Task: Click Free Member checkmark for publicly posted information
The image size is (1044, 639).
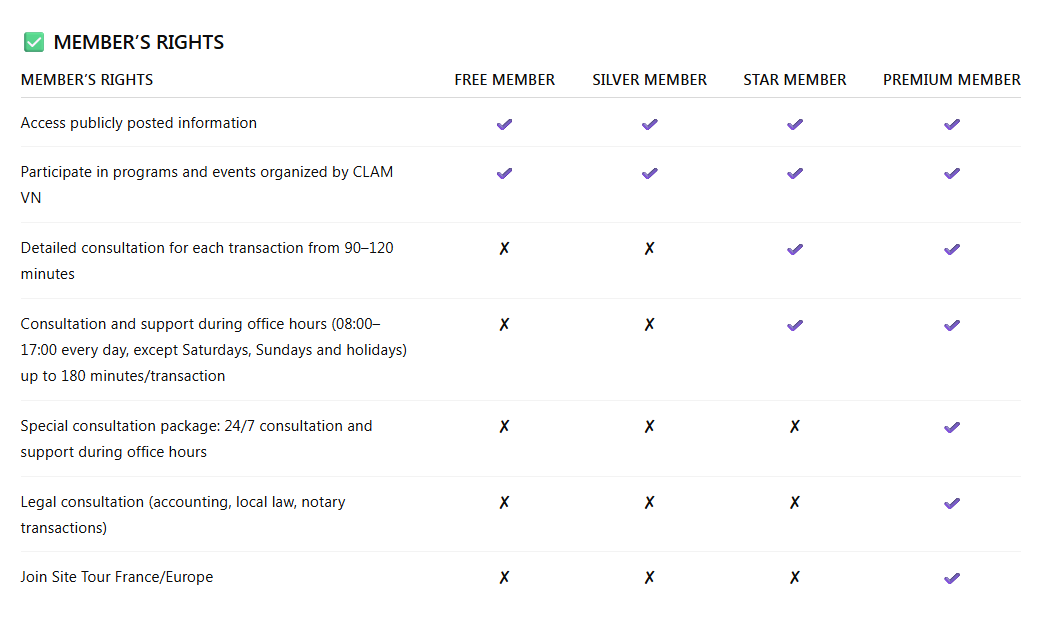Action: (x=504, y=124)
